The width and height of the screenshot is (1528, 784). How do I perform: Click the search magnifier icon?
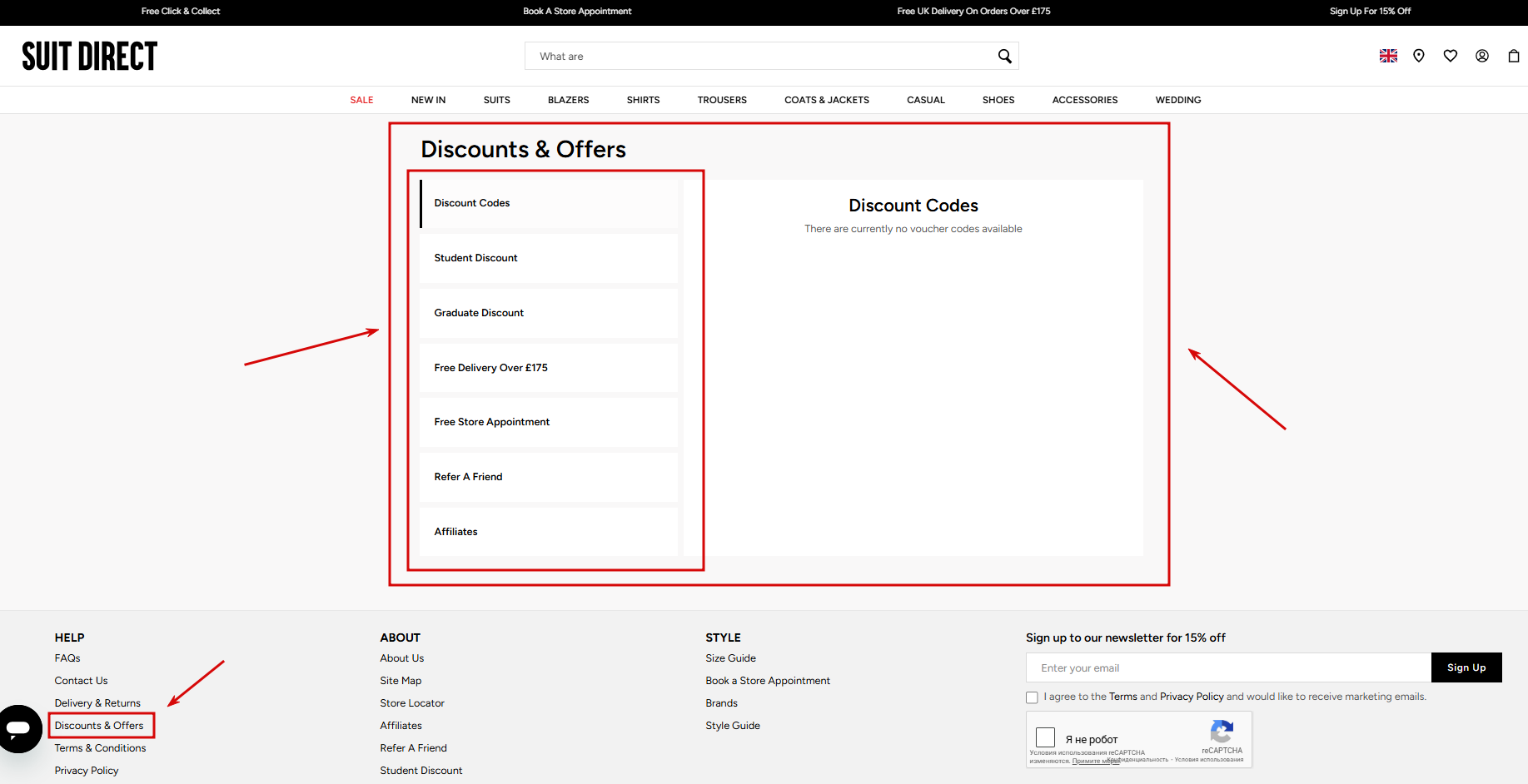1004,56
